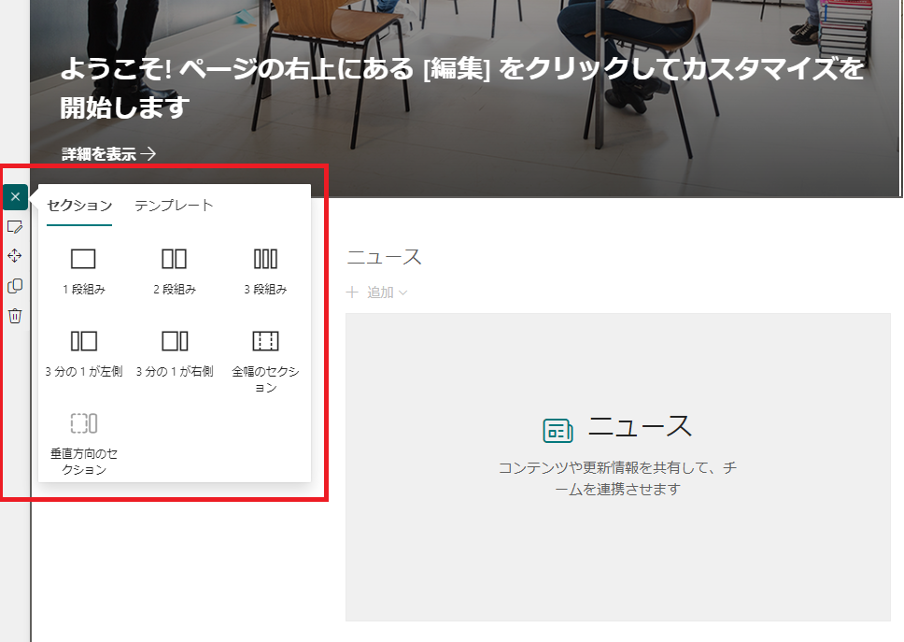This screenshot has width=904, height=642.
Task: Click the move section arrows icon
Action: click(15, 256)
